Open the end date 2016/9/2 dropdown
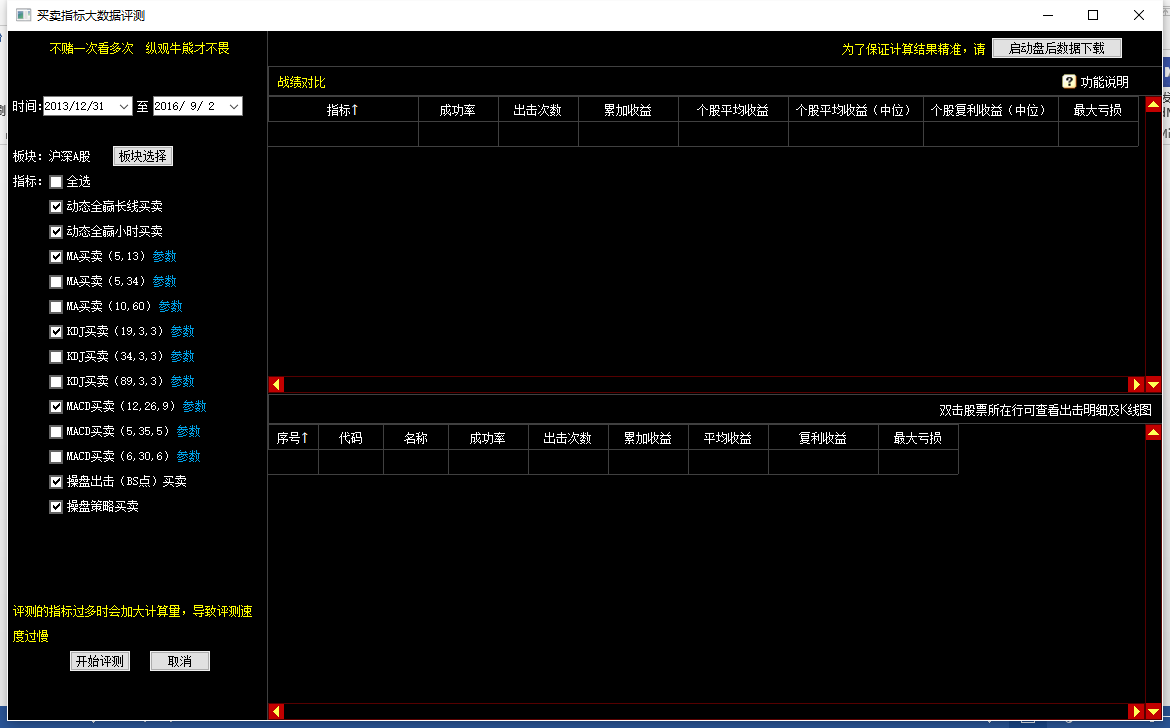Image resolution: width=1170 pixels, height=728 pixels. 234,106
